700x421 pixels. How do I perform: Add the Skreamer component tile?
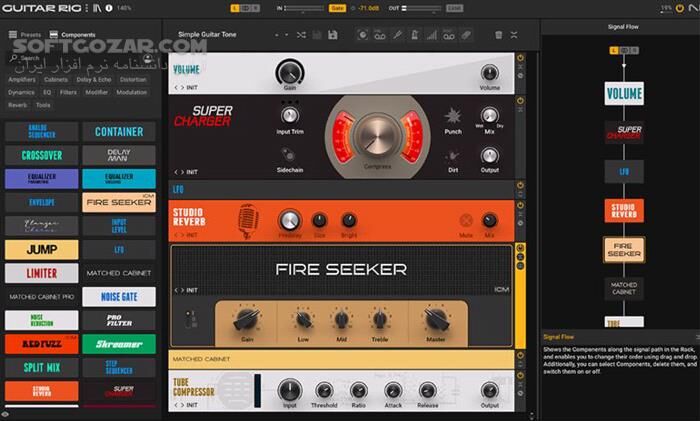[x=119, y=344]
